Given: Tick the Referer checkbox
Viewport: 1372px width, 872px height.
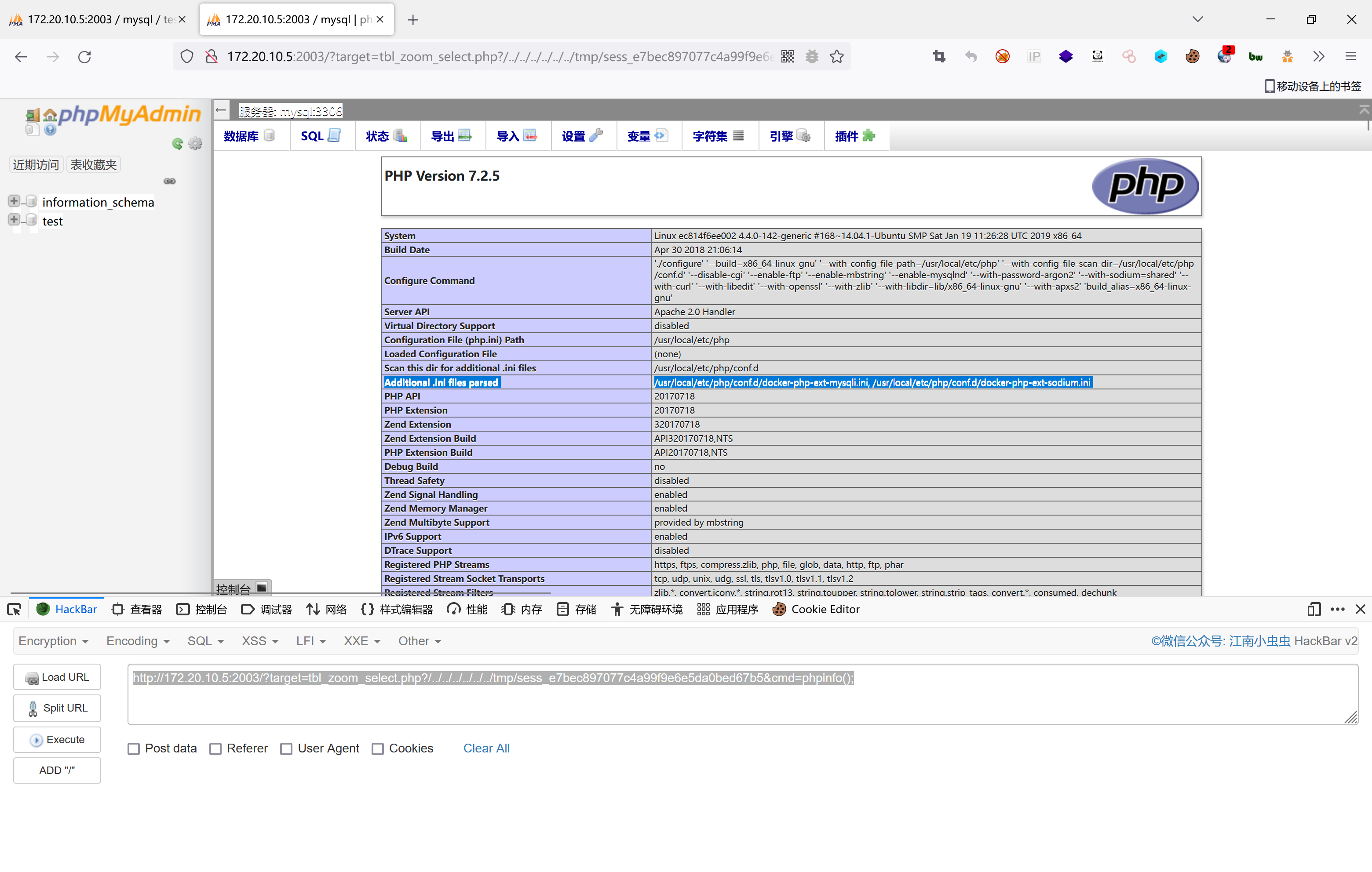Looking at the screenshot, I should pyautogui.click(x=215, y=748).
